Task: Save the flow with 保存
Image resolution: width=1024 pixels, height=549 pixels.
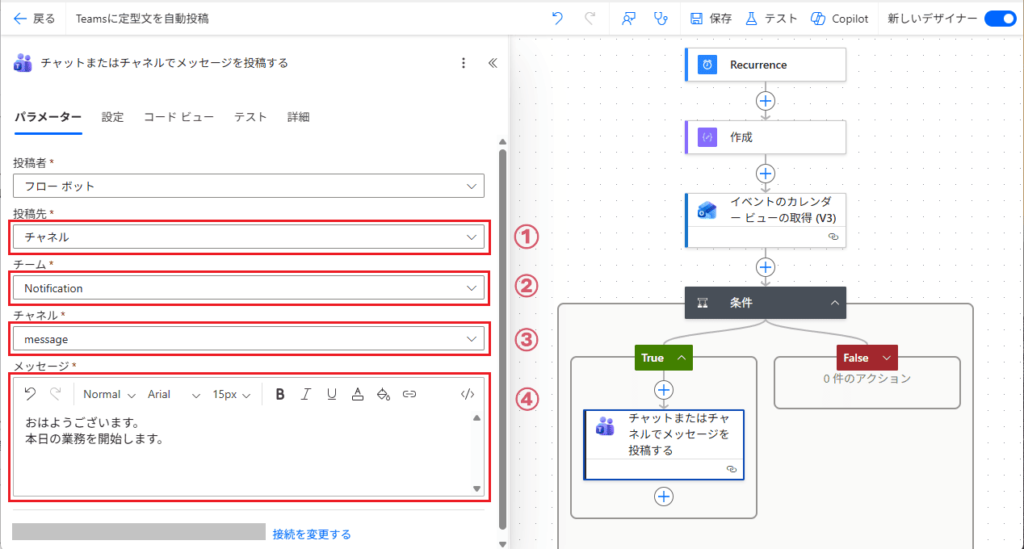Action: pos(711,18)
